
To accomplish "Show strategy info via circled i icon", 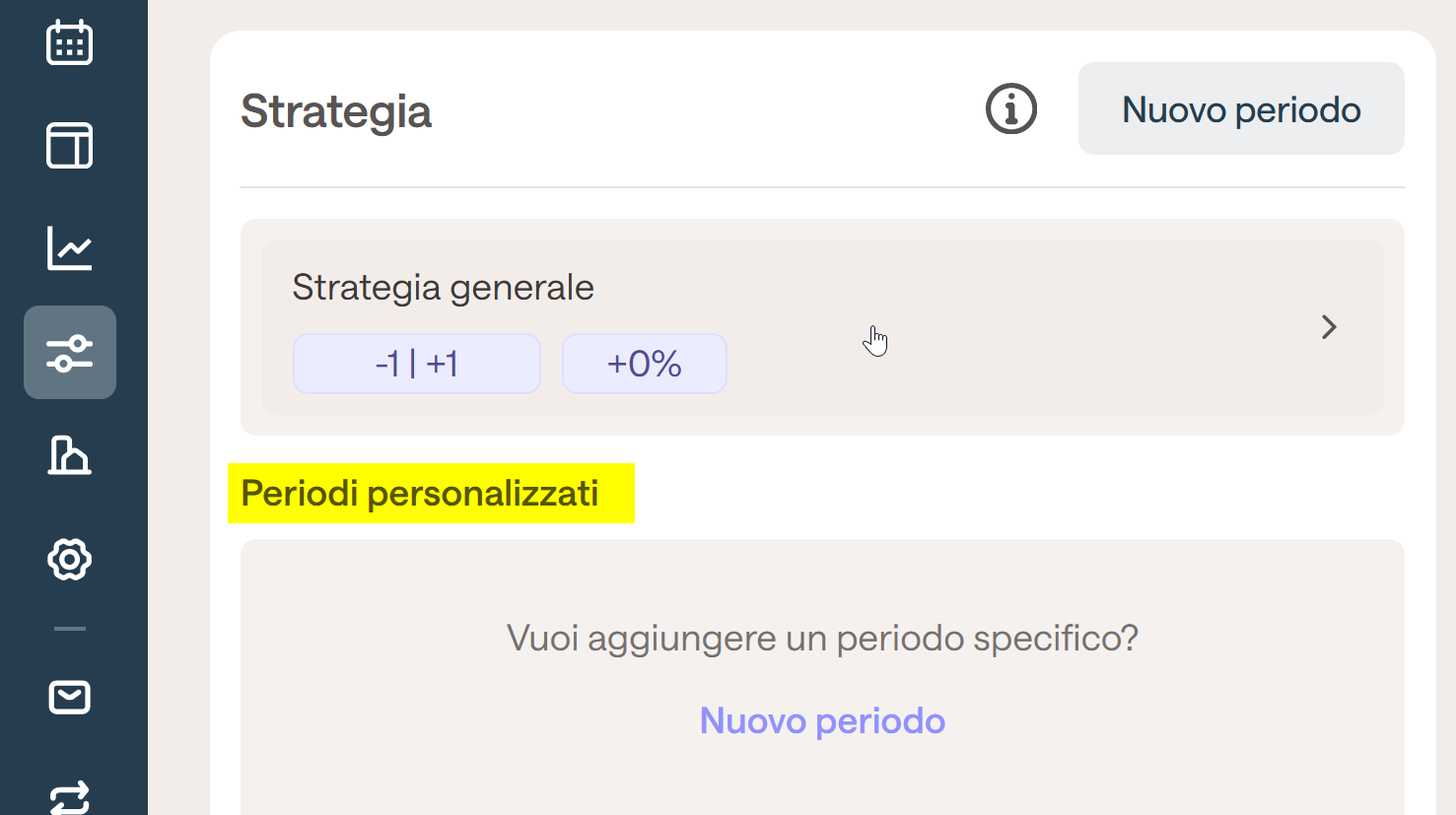I will 1011,108.
